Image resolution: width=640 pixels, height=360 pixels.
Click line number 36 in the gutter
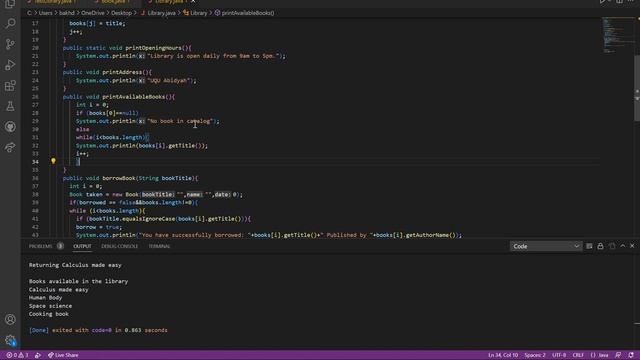(x=35, y=178)
